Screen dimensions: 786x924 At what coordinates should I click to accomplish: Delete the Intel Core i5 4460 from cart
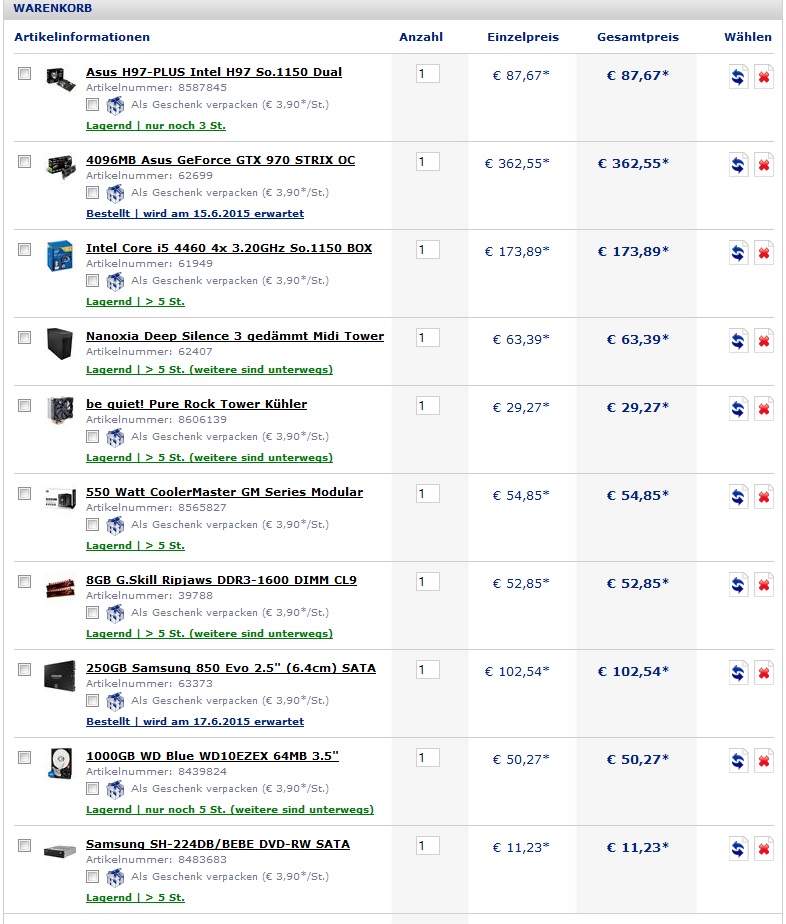click(x=763, y=254)
